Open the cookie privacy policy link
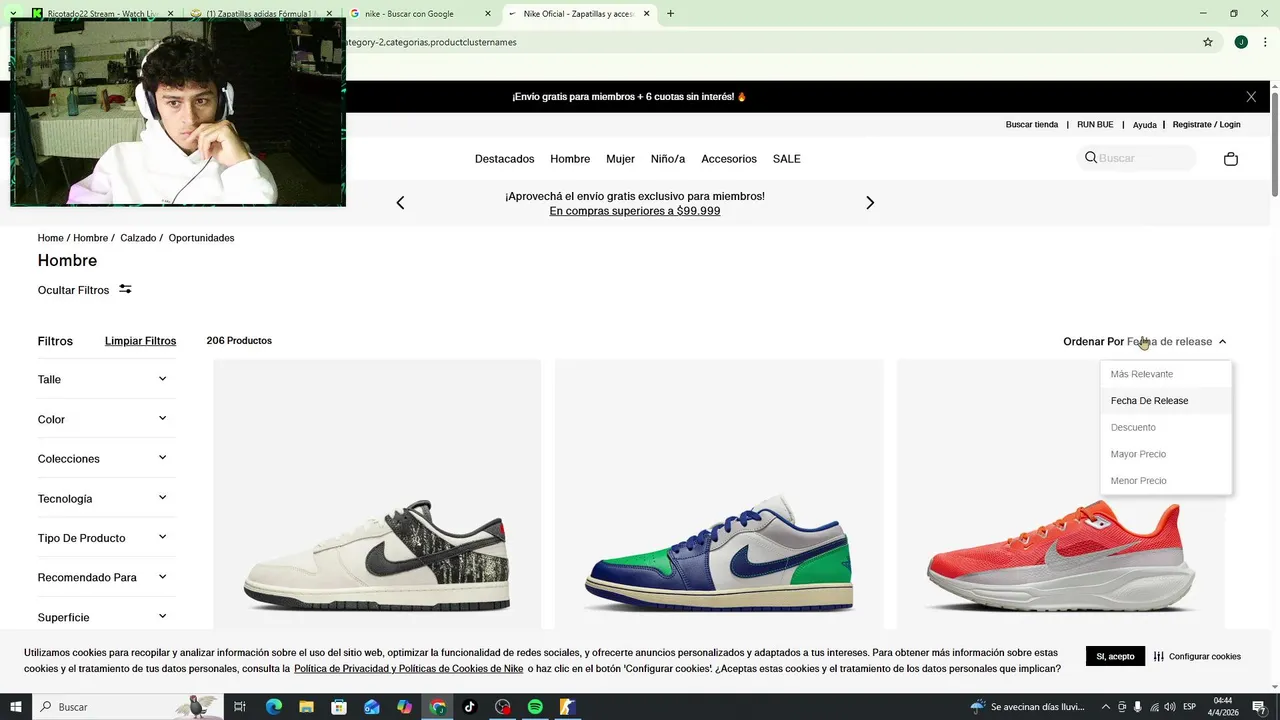The height and width of the screenshot is (720, 1280). click(x=408, y=669)
